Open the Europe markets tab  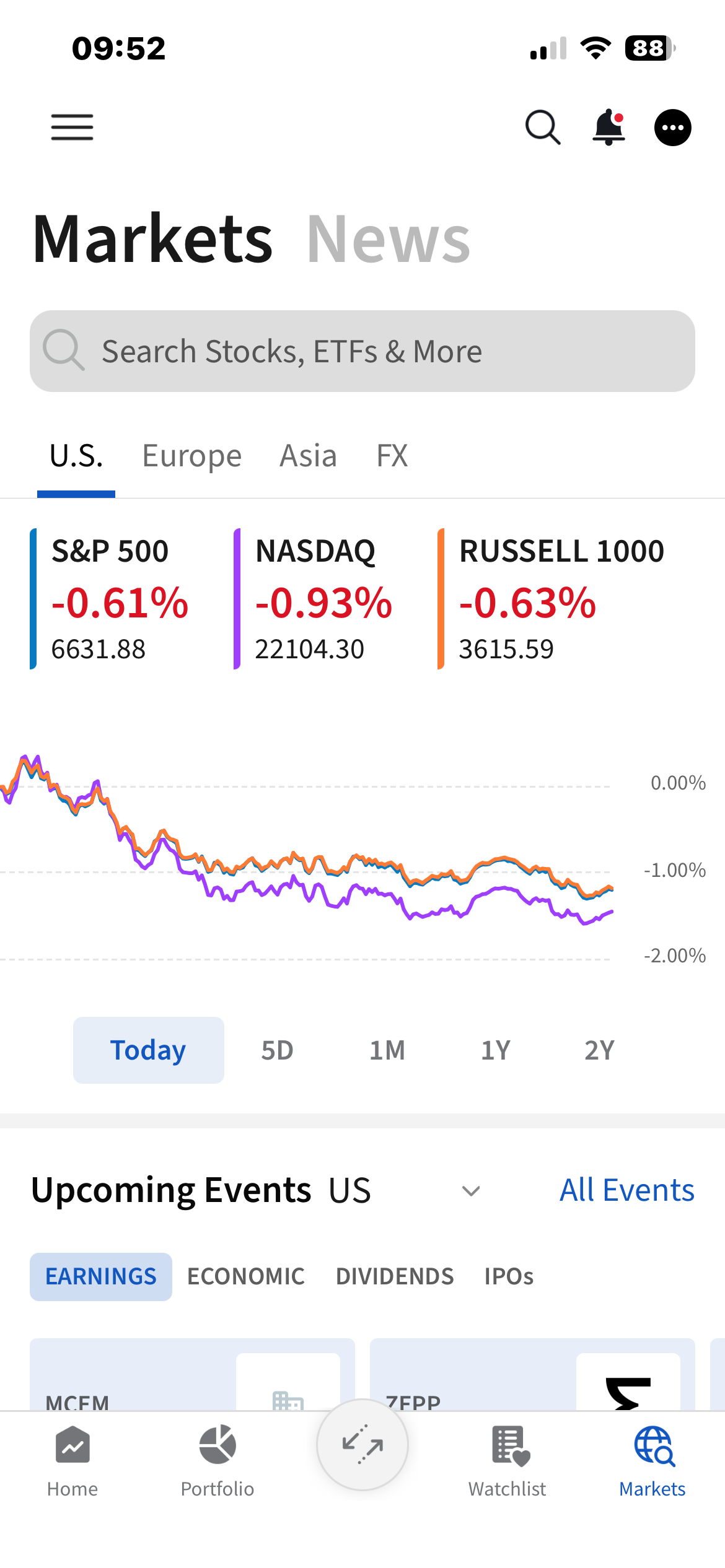tap(191, 455)
